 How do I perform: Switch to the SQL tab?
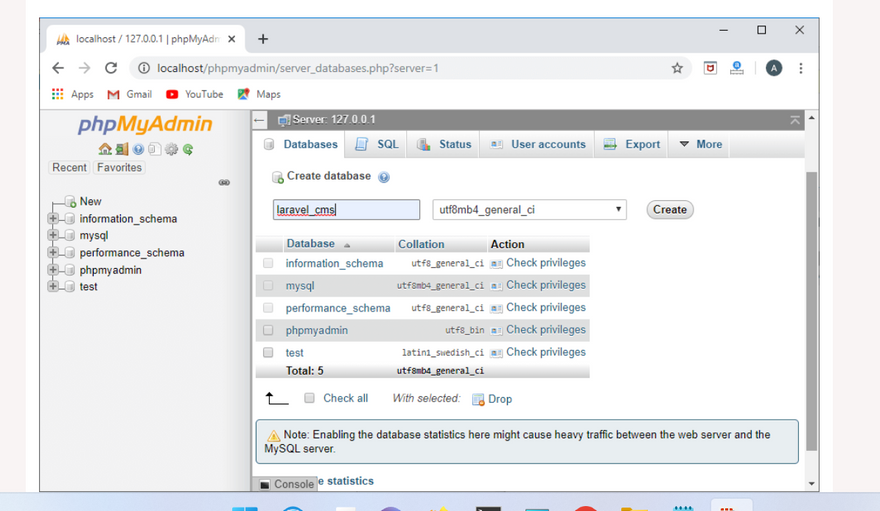coord(377,144)
